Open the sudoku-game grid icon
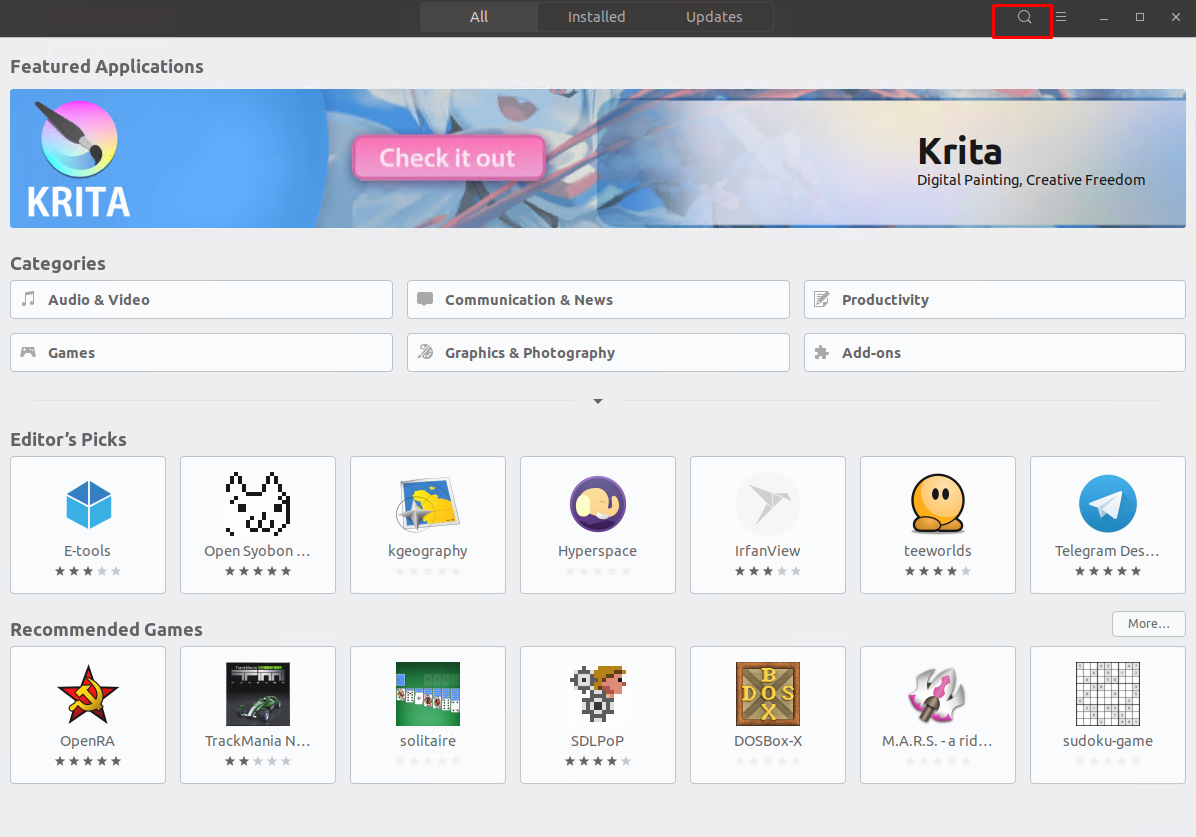Screen dimensions: 1196x837 [x=1108, y=694]
